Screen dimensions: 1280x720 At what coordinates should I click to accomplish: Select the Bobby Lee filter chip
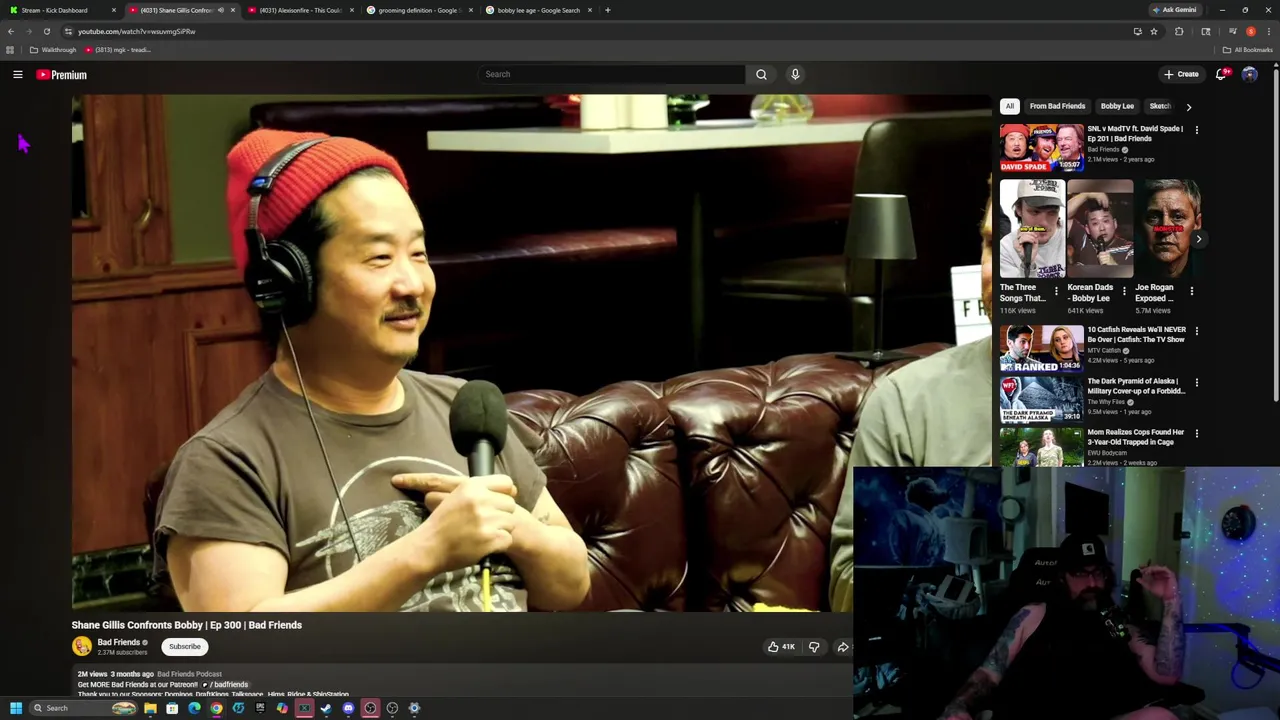click(x=1117, y=106)
